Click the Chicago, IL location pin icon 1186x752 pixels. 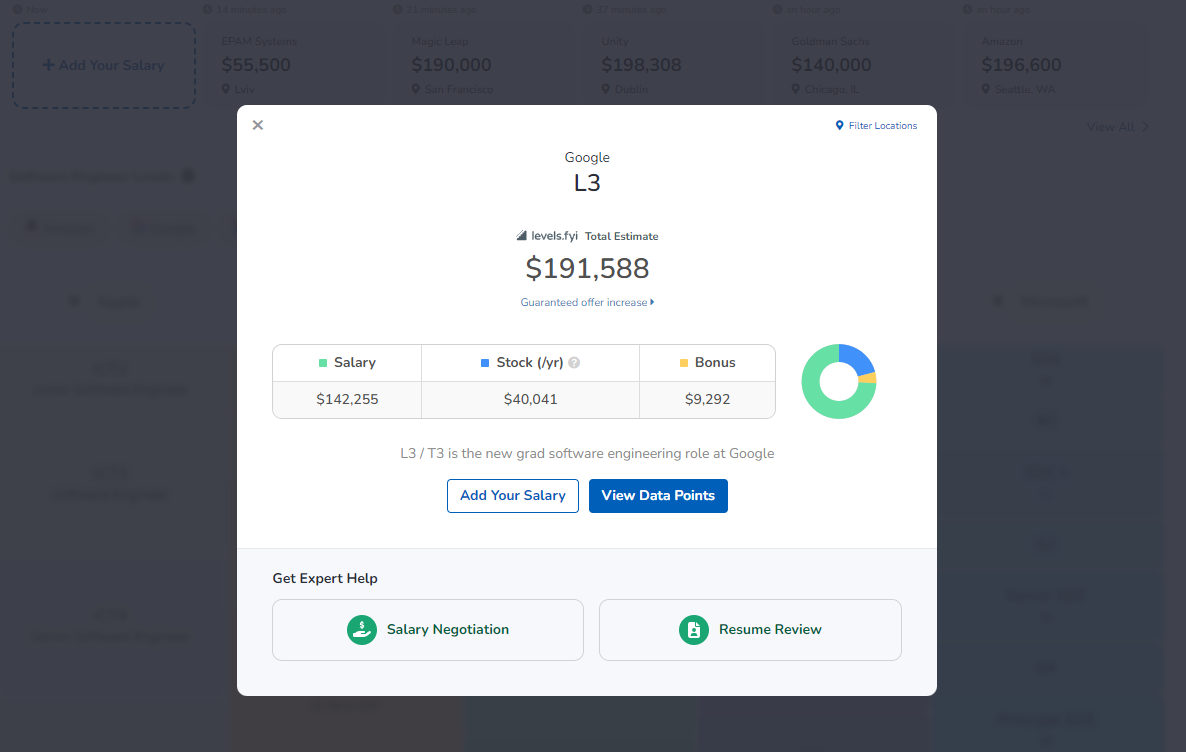796,89
